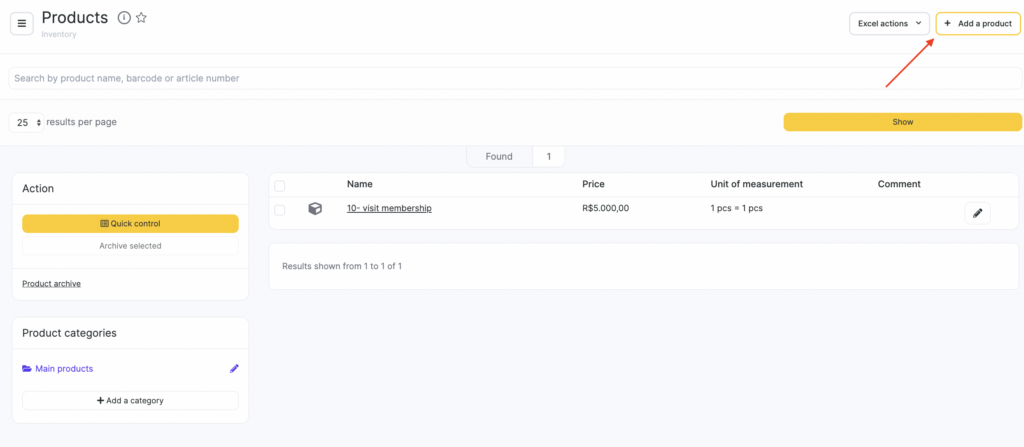
Task: Click the Add a product button
Action: click(x=978, y=23)
